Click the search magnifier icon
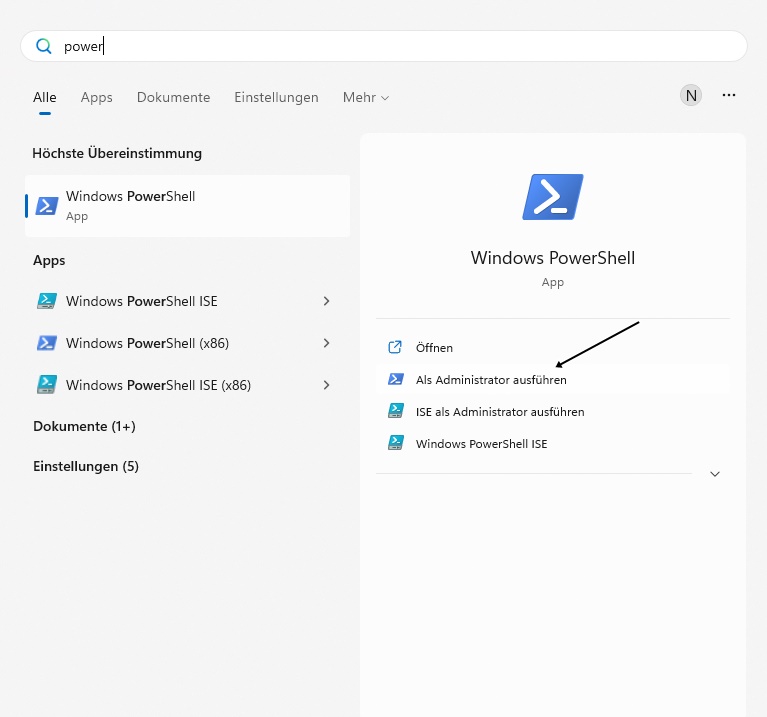 (x=43, y=46)
